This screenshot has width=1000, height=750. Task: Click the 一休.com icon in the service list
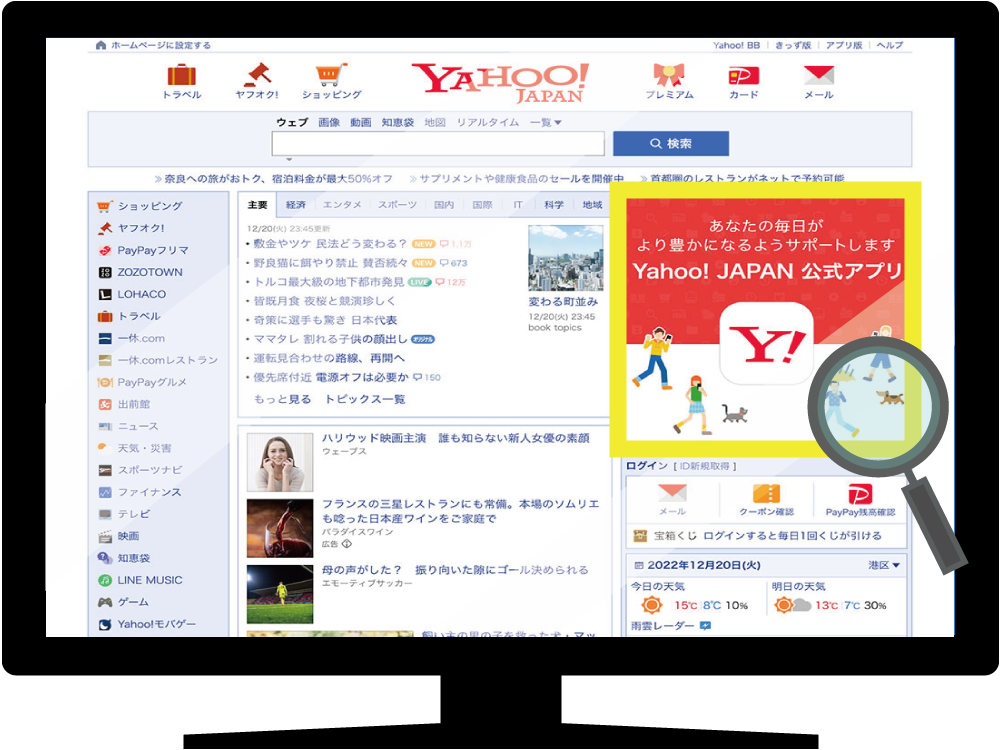(105, 339)
